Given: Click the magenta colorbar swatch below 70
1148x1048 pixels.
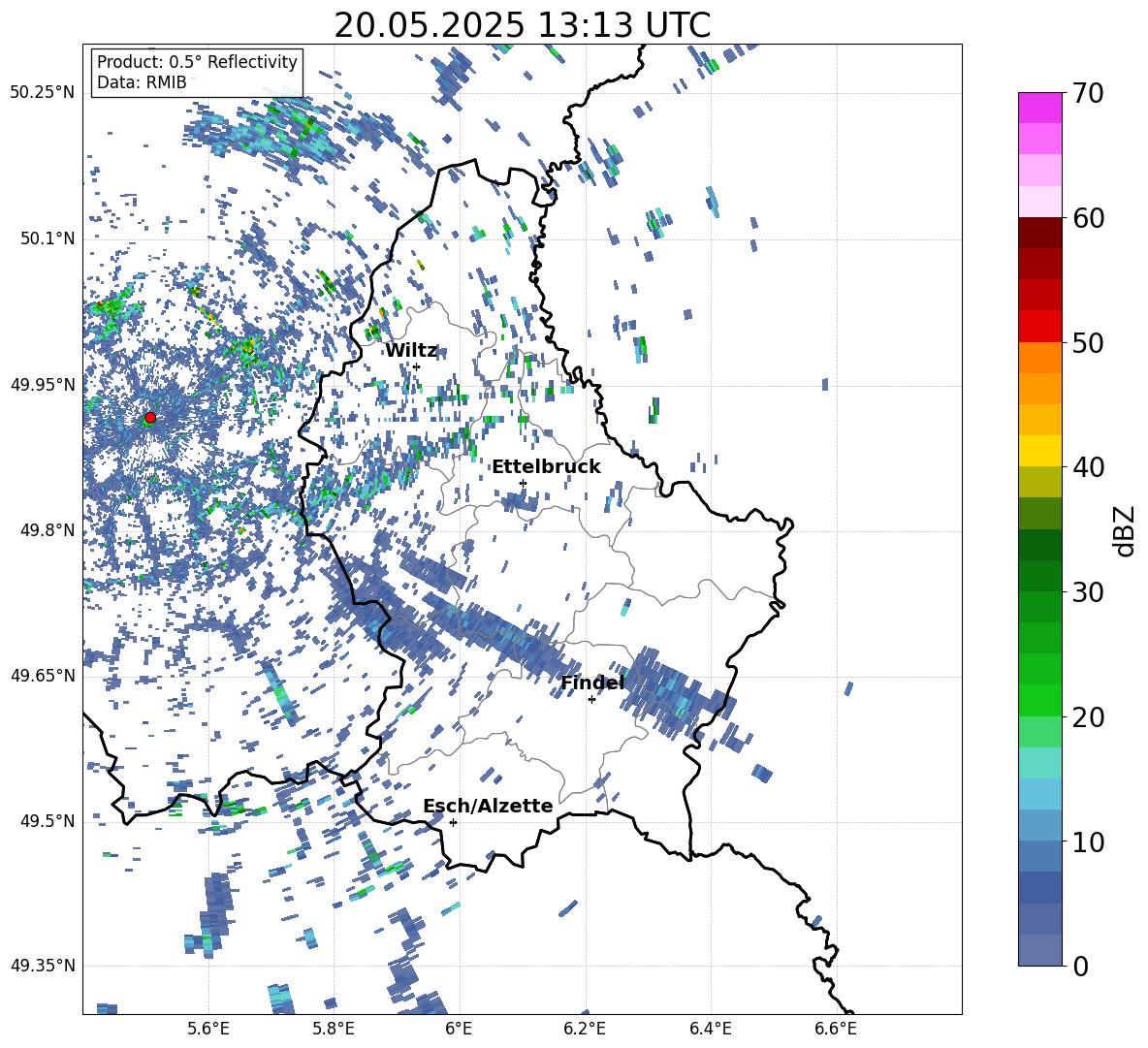Looking at the screenshot, I should tap(1039, 108).
